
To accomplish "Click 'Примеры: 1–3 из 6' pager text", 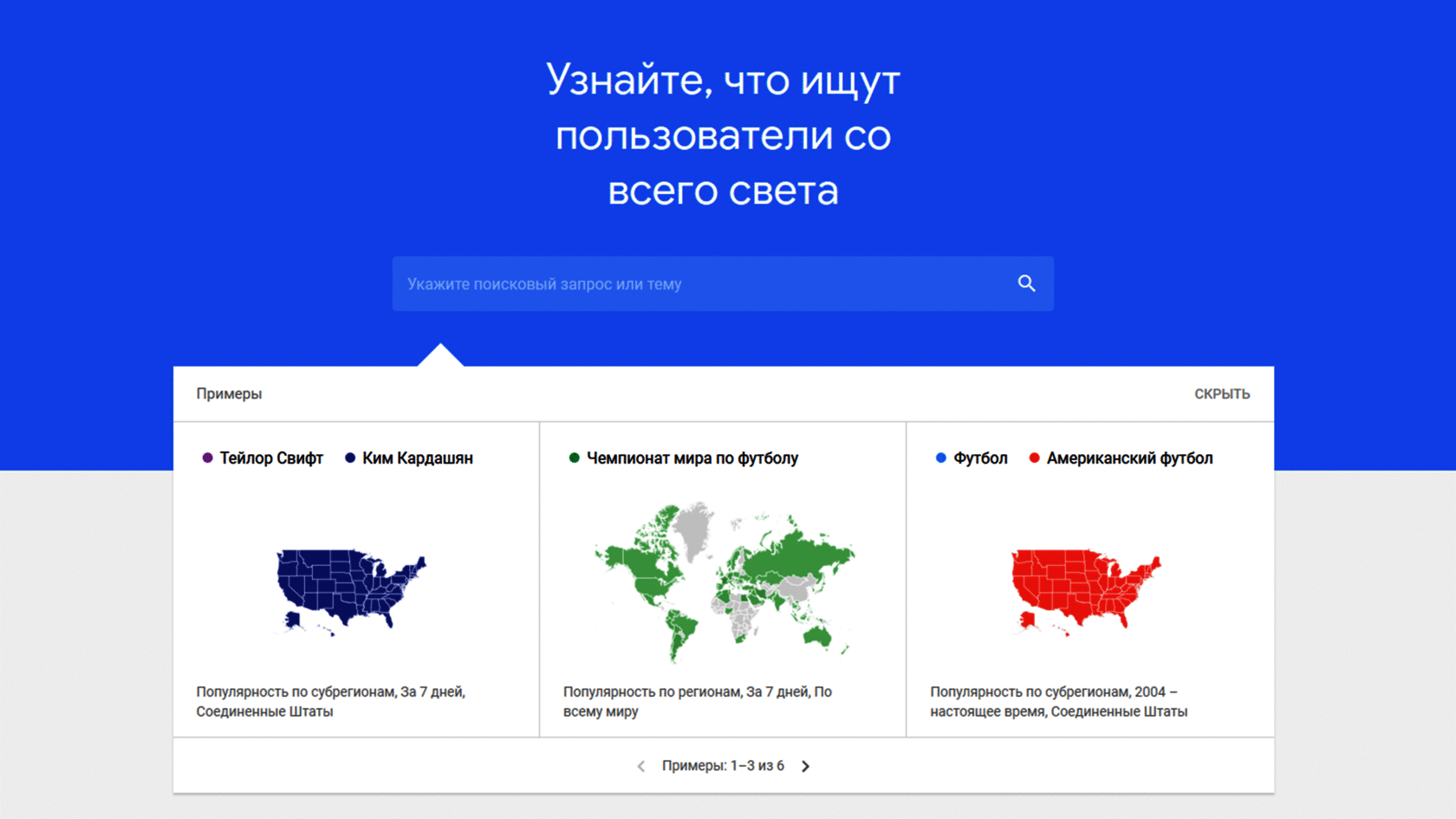I will [723, 766].
